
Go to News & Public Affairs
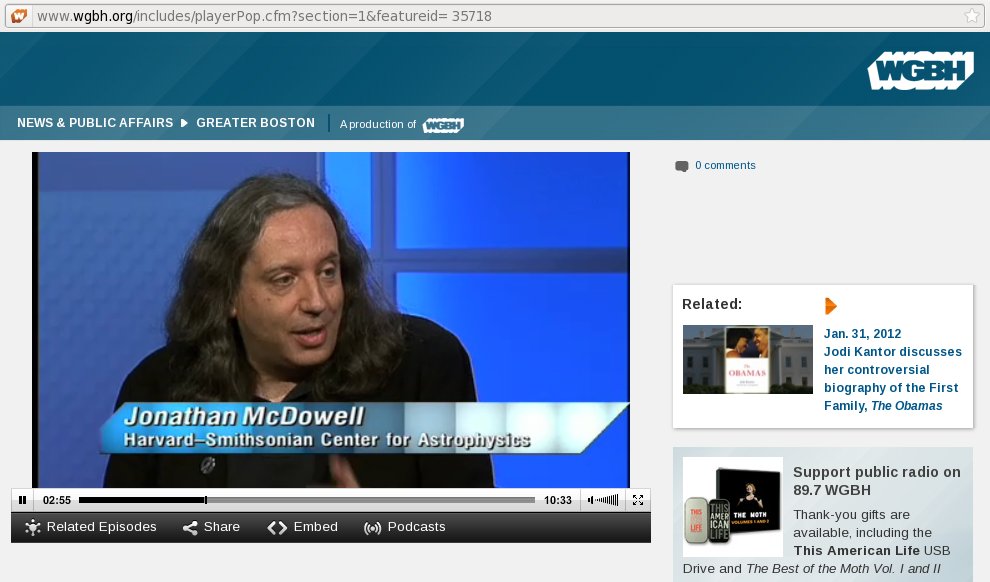click(x=95, y=123)
